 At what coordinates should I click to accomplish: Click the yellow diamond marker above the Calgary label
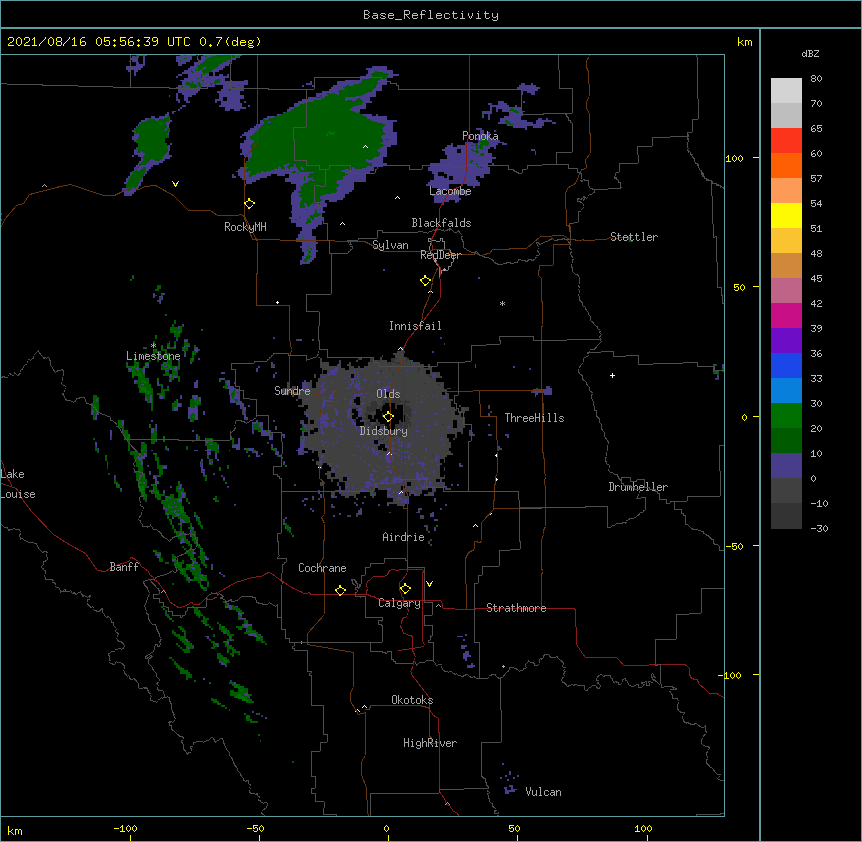pos(405,589)
